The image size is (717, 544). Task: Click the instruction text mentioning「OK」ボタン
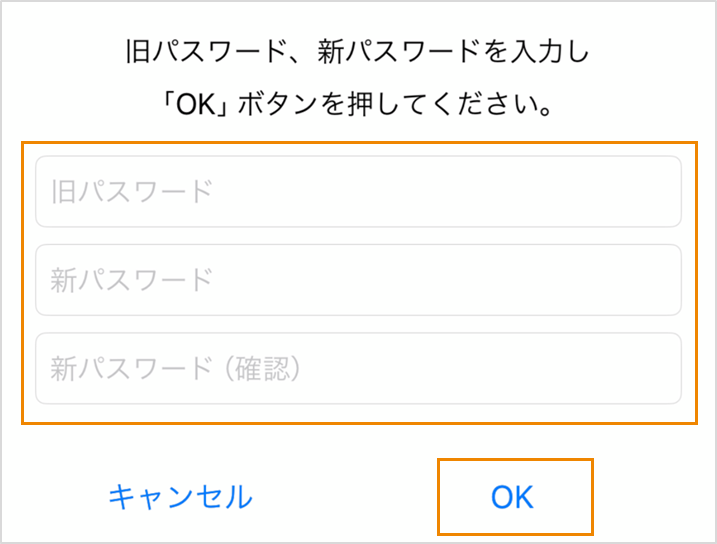[x=358, y=104]
